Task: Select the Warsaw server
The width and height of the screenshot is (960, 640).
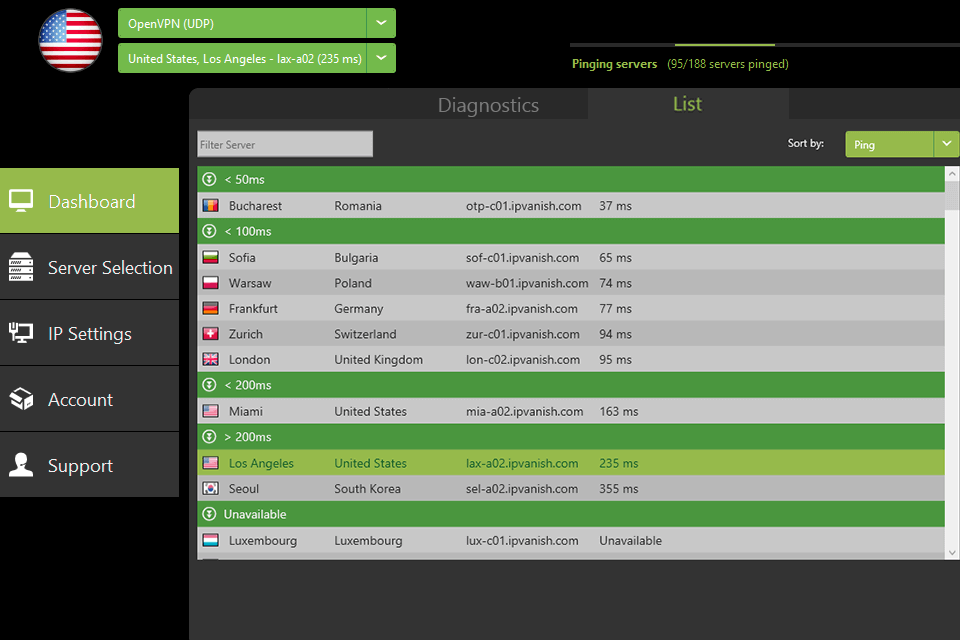Action: (x=571, y=283)
